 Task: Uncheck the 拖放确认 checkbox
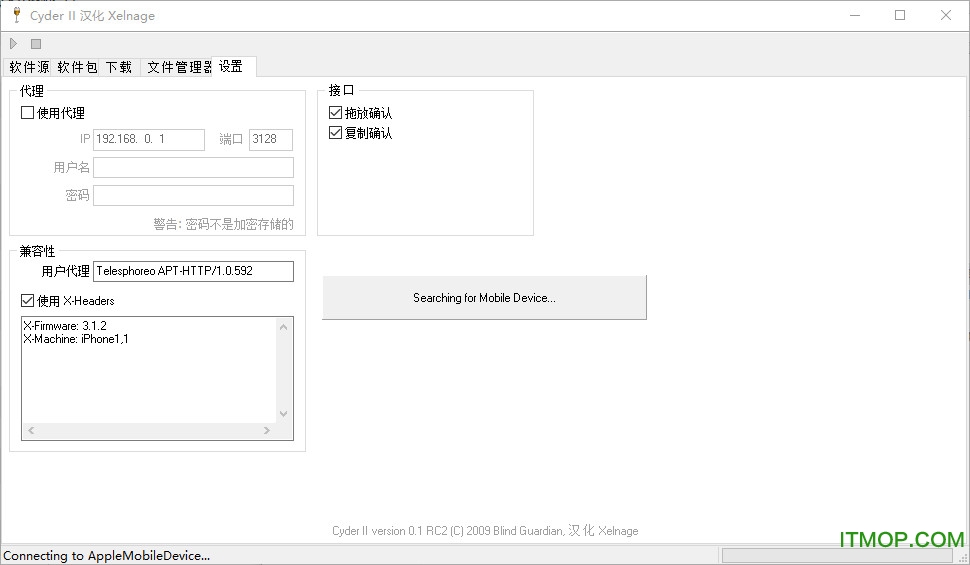tap(336, 114)
